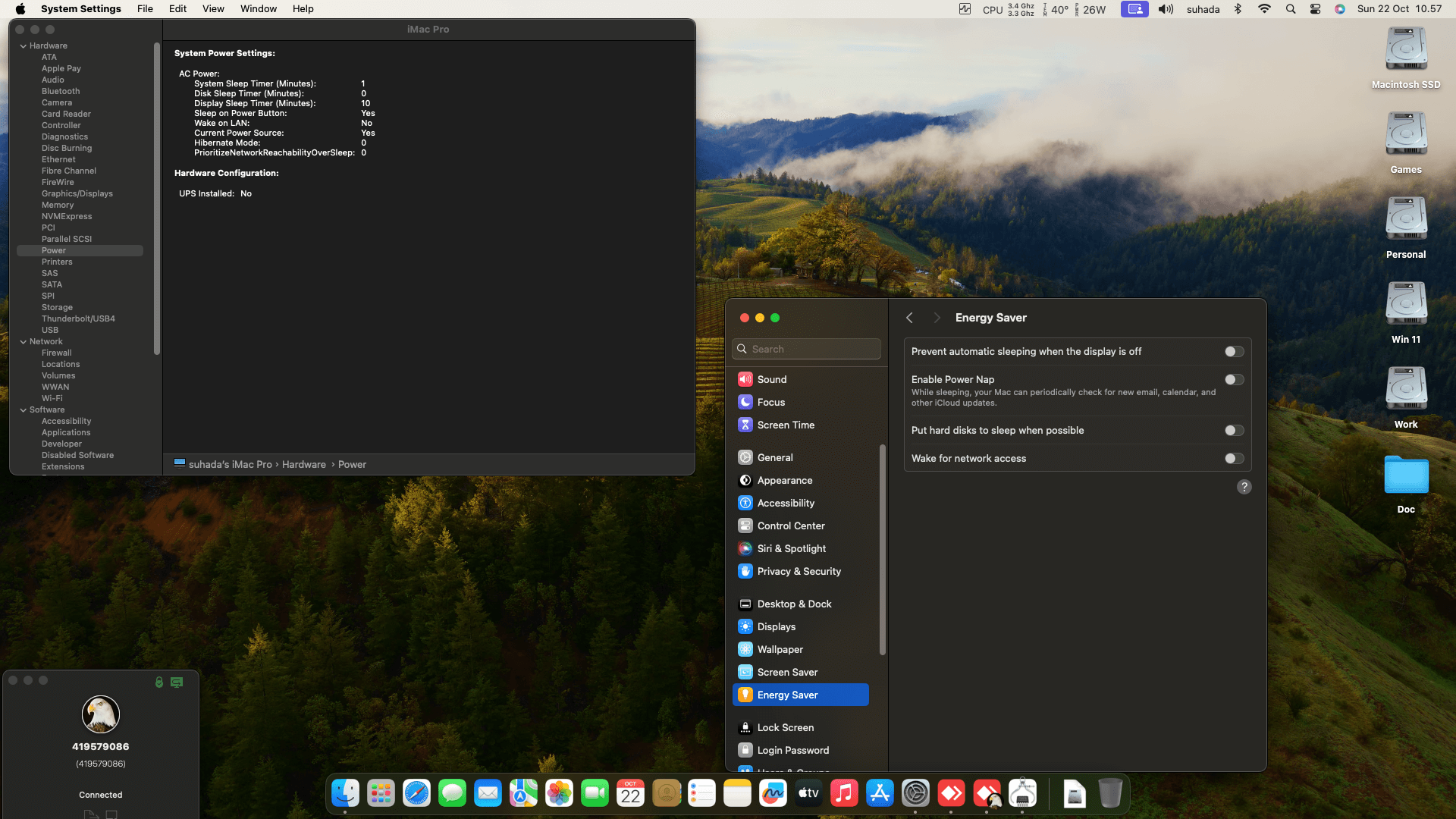Click Wi-Fi icon in menu bar
1456x819 pixels.
[x=1264, y=9]
